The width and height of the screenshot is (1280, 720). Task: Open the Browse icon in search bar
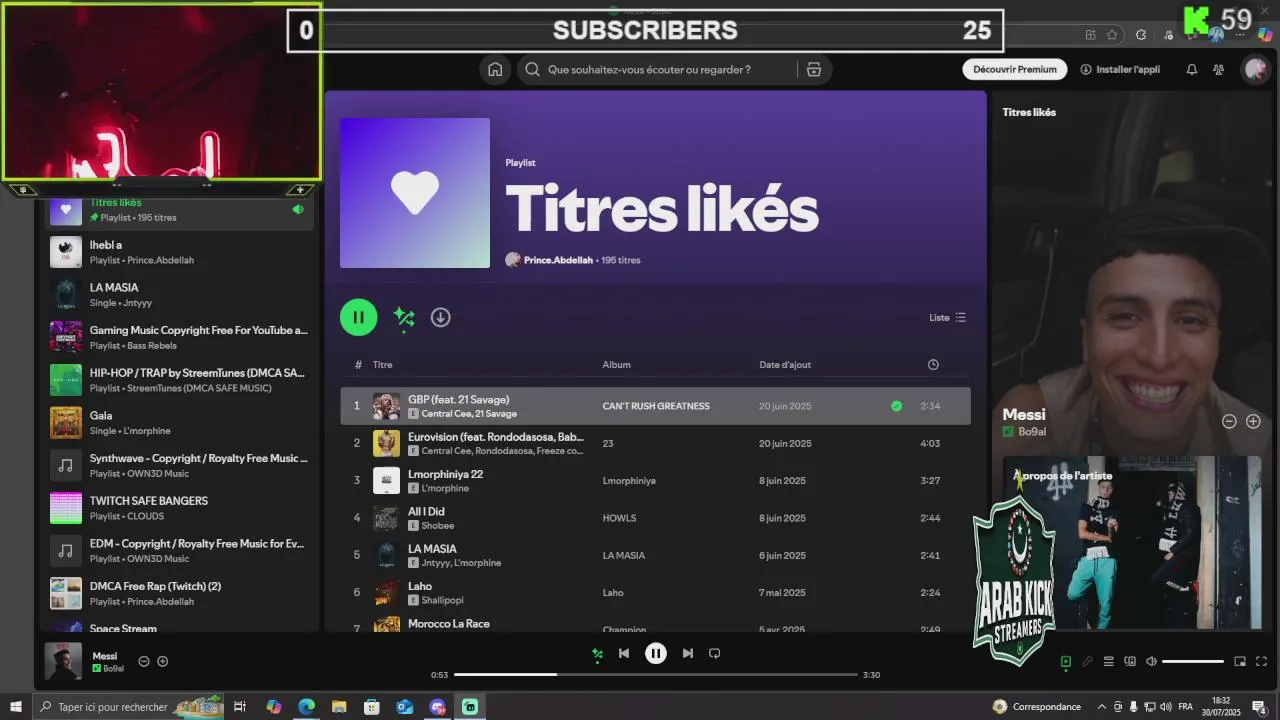(814, 69)
